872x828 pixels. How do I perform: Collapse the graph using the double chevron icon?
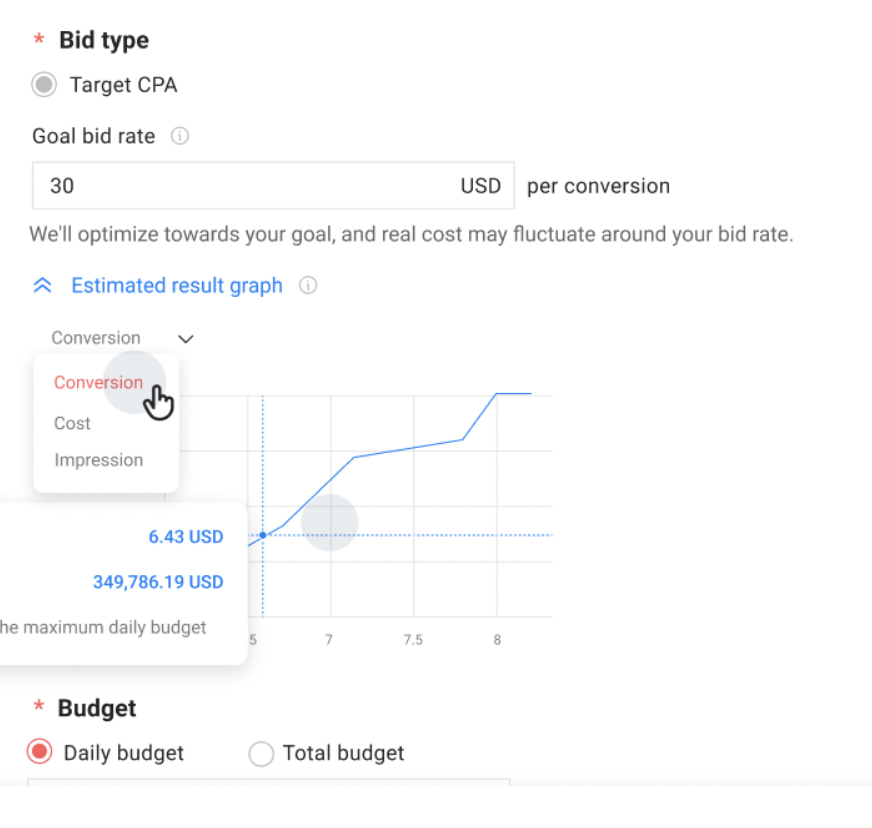click(x=42, y=284)
